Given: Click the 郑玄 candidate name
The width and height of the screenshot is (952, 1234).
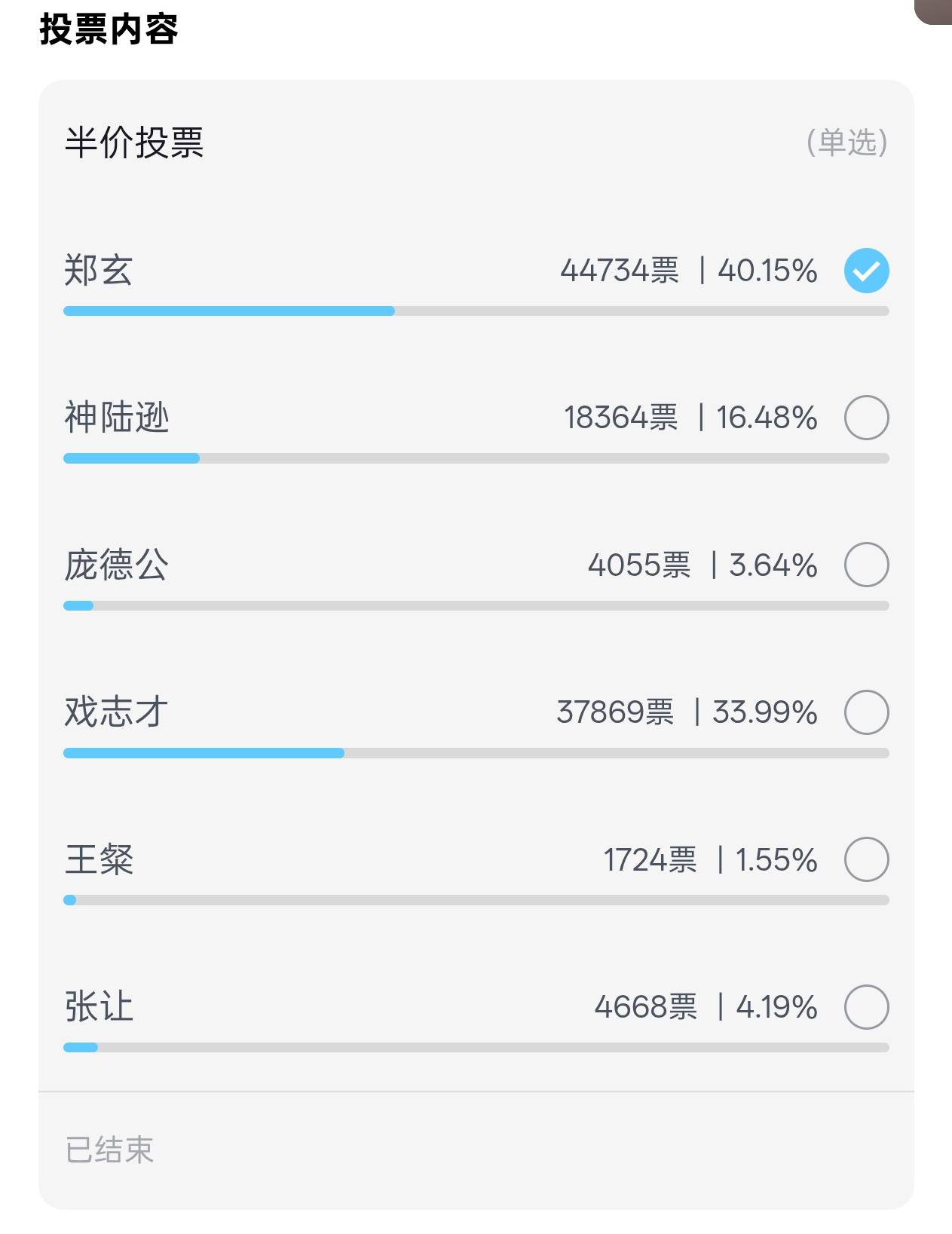Looking at the screenshot, I should pyautogui.click(x=99, y=271).
